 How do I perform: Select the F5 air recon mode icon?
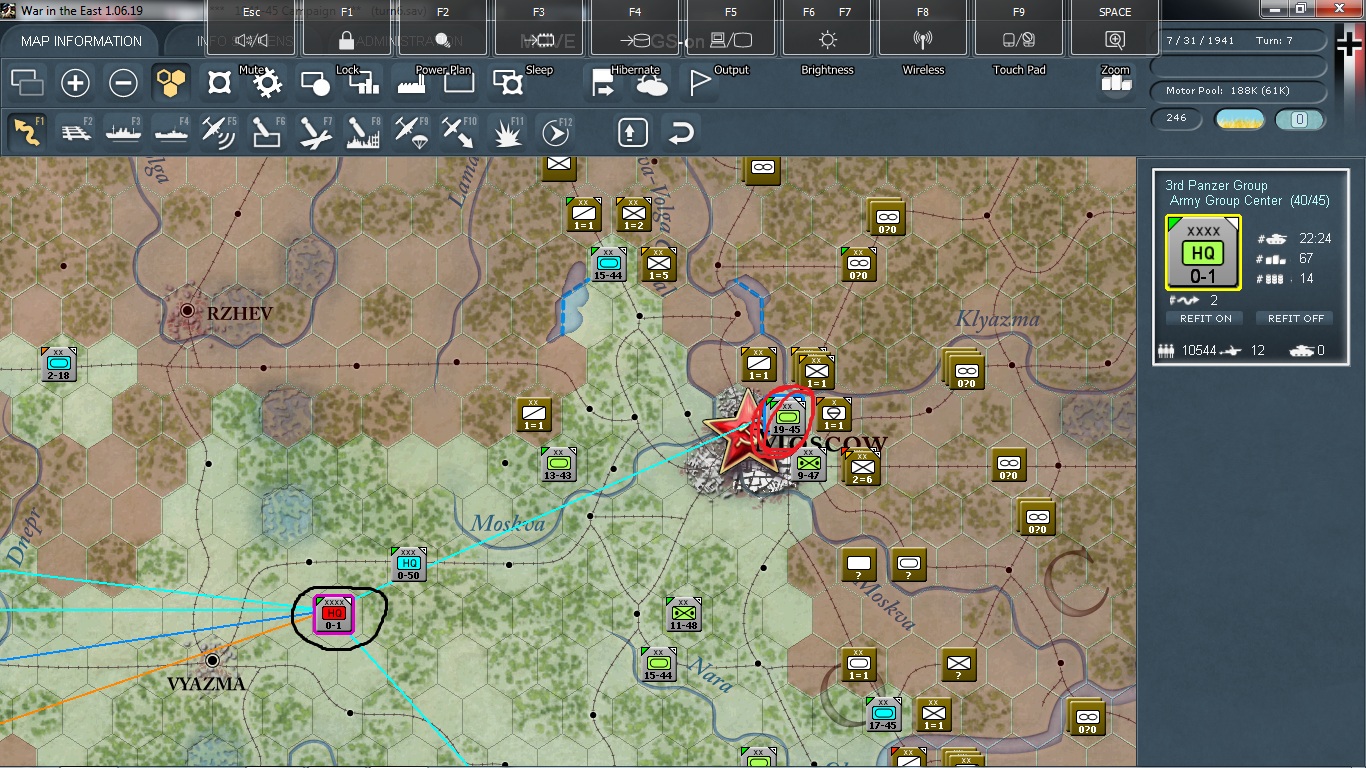tap(219, 132)
